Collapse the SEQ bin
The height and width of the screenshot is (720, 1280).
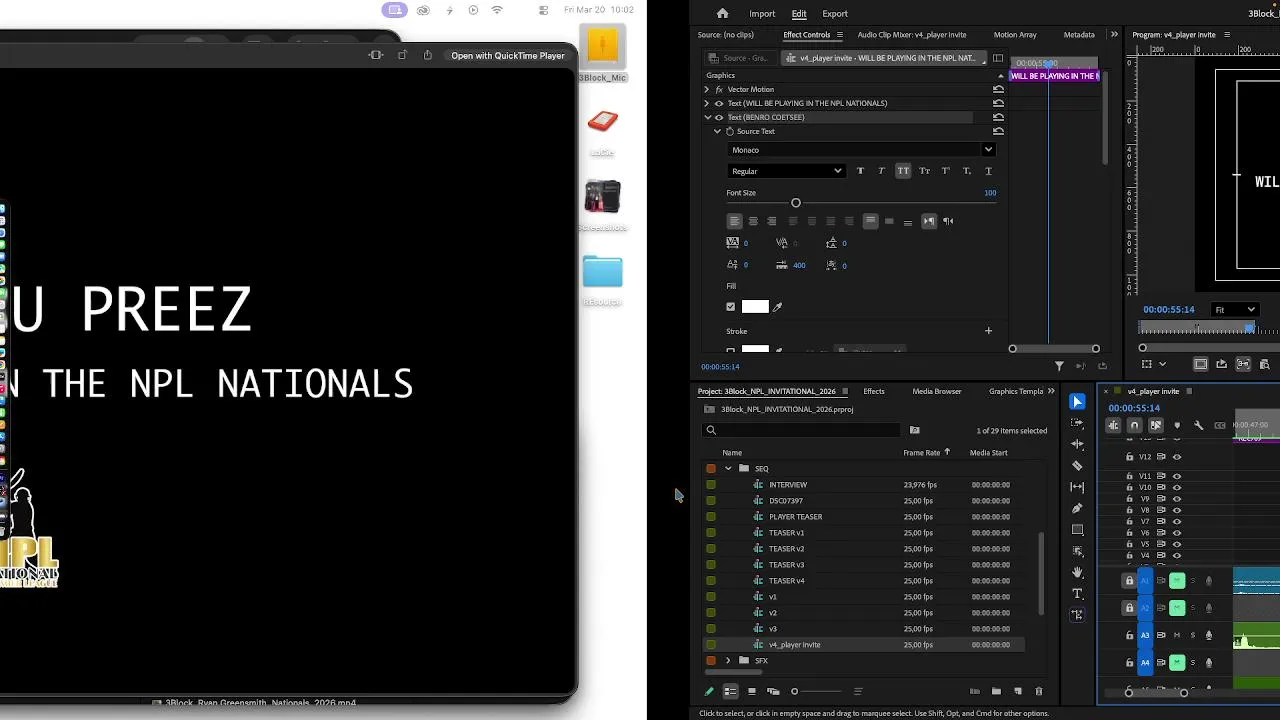728,468
